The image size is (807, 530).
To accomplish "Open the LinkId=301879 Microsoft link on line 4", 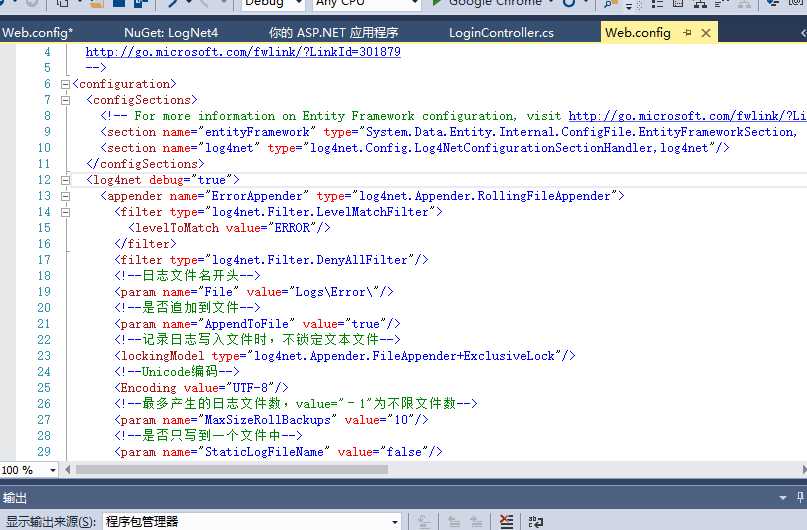I will click(x=243, y=52).
